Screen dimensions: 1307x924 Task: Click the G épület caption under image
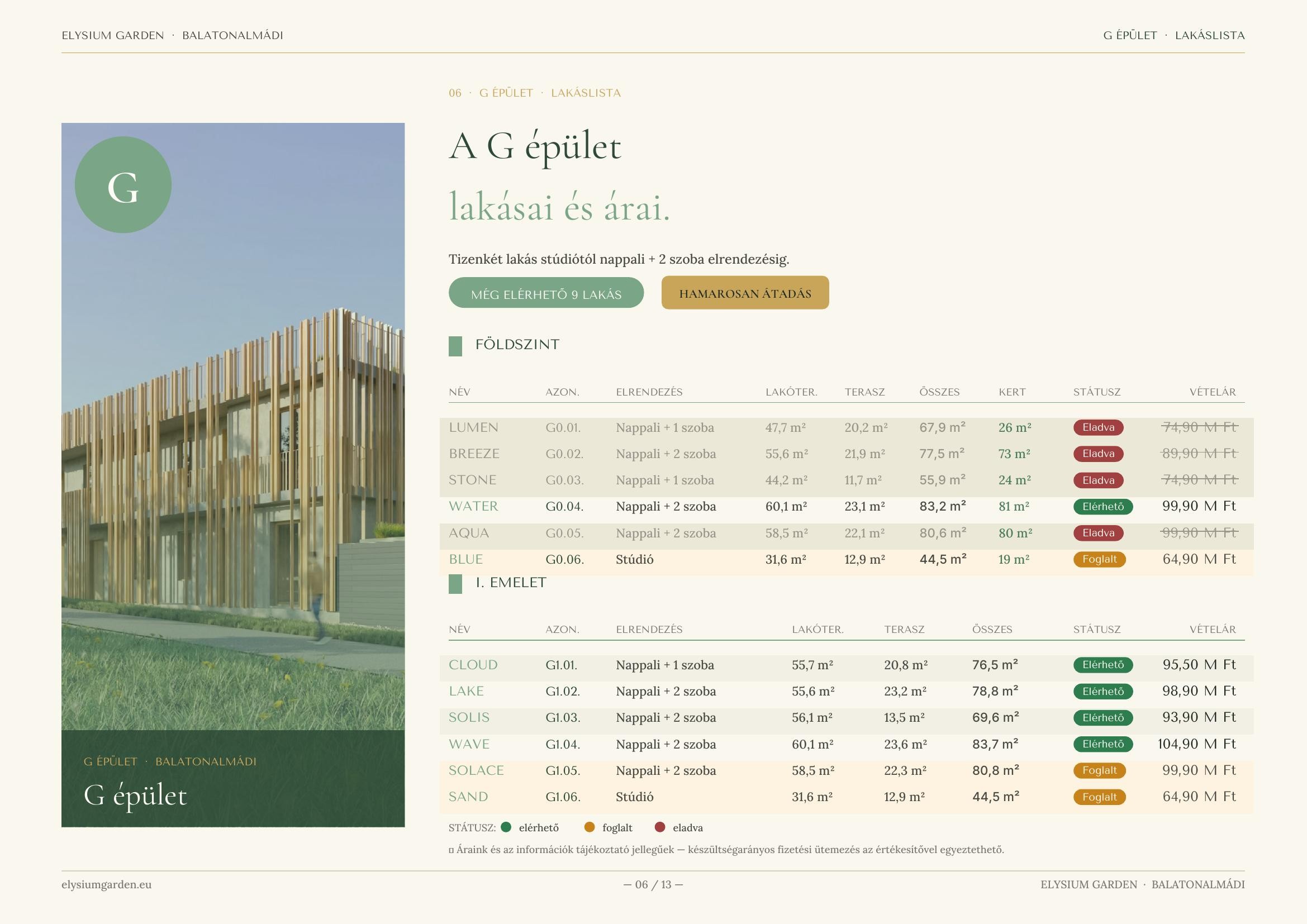tap(135, 795)
